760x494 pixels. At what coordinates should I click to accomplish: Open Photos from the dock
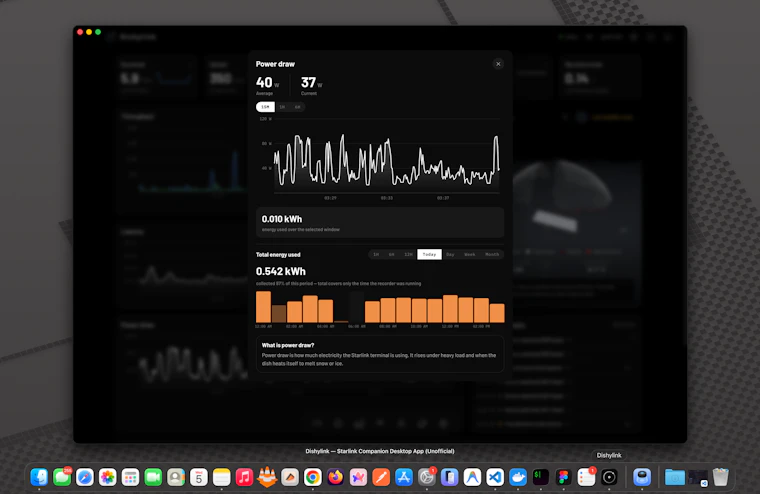click(108, 478)
